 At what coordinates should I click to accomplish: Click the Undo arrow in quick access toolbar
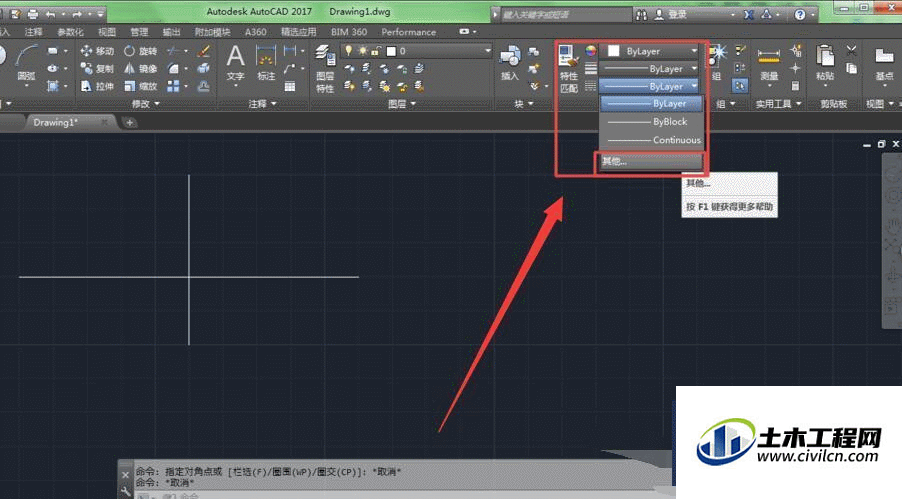tap(51, 14)
